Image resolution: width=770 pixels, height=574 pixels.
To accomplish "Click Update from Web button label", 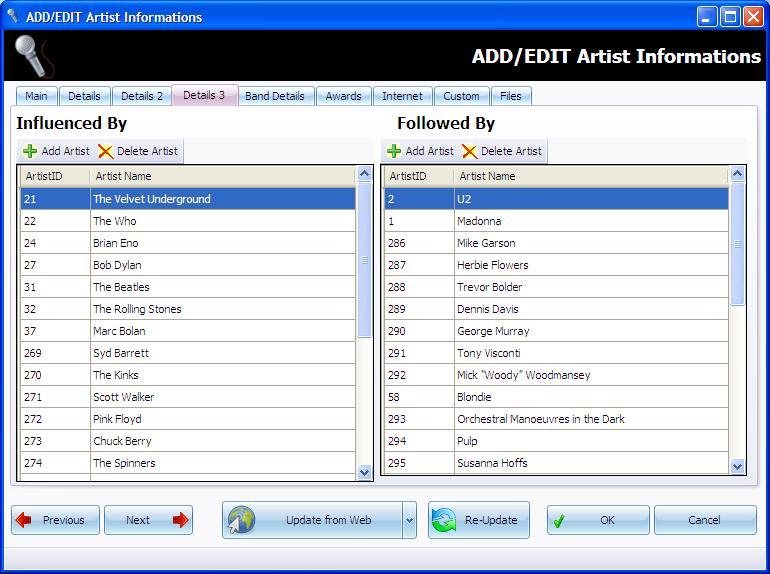I will coord(329,520).
